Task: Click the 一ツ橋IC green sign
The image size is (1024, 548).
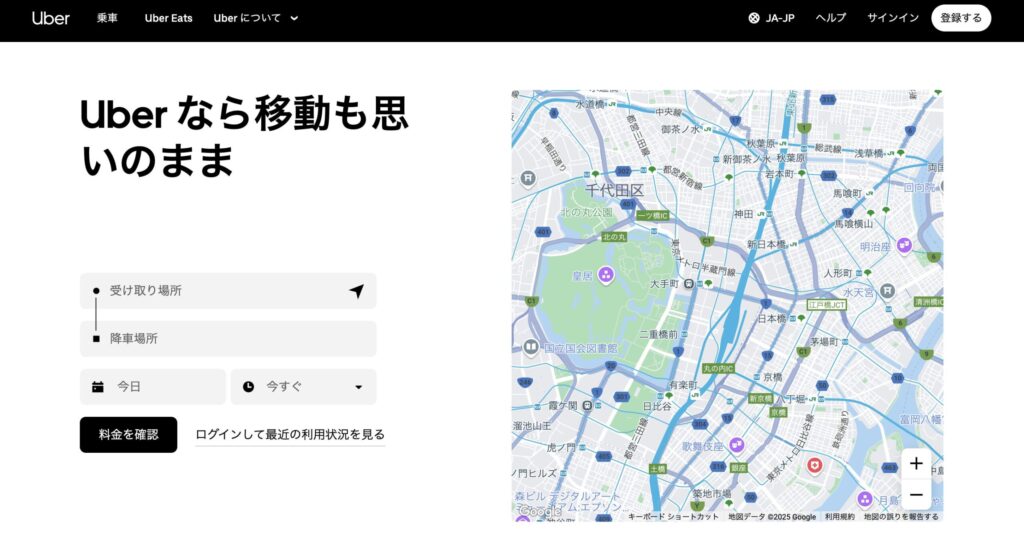Action: click(652, 216)
